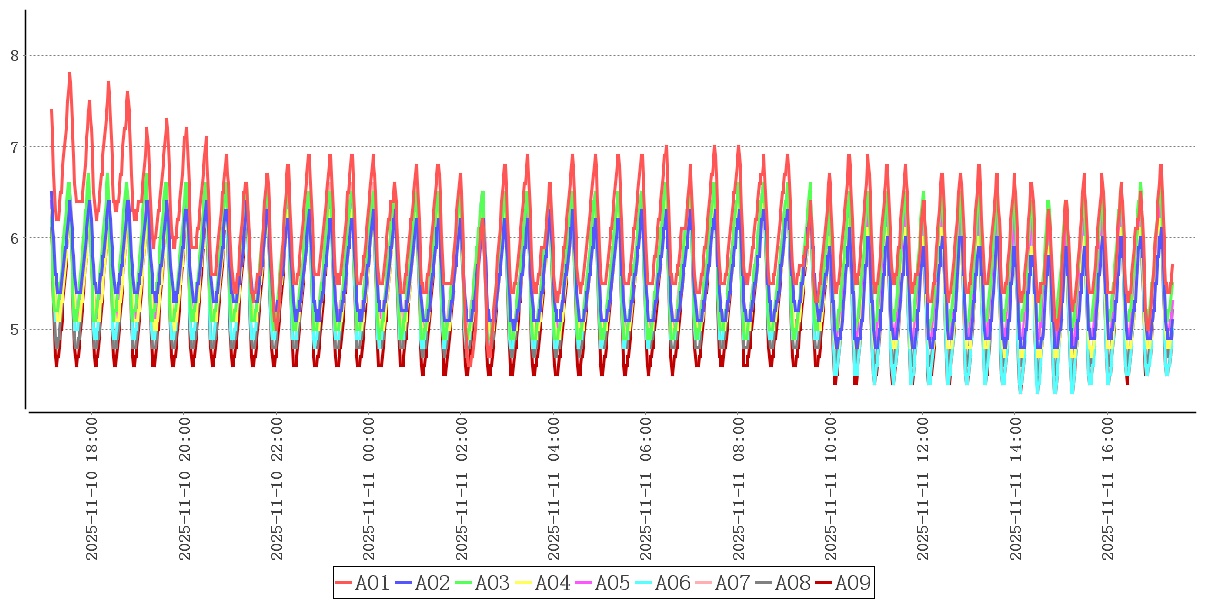Image resolution: width=1207 pixels, height=600 pixels.
Task: Click the gray A08 legend color line
Action: point(764,583)
